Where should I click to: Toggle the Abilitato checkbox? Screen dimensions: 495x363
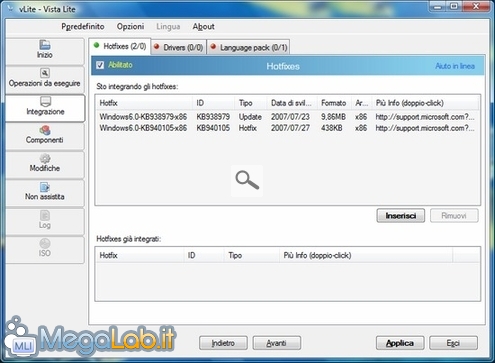coord(100,65)
